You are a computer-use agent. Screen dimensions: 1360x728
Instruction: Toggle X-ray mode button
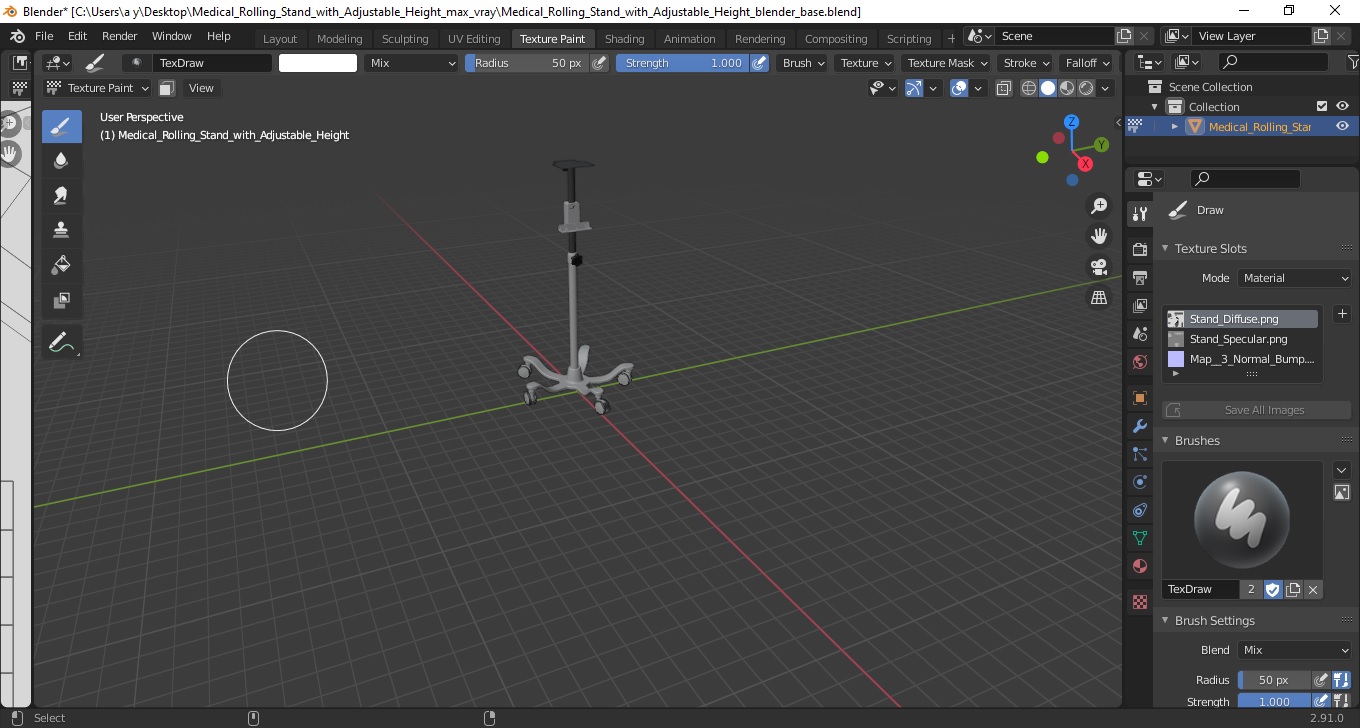tap(1004, 88)
